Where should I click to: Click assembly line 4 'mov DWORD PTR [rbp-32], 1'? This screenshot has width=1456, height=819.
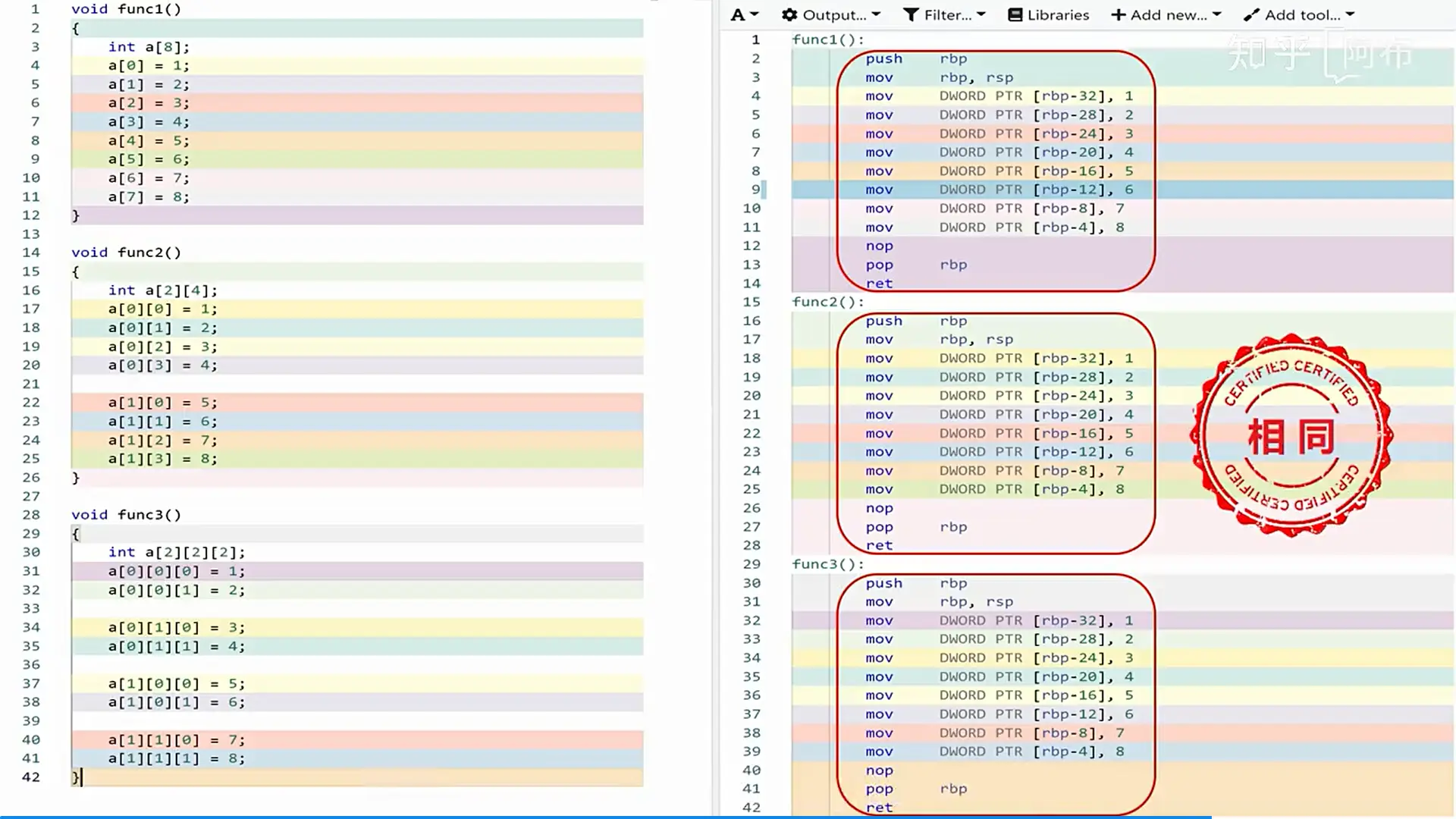pyautogui.click(x=999, y=96)
